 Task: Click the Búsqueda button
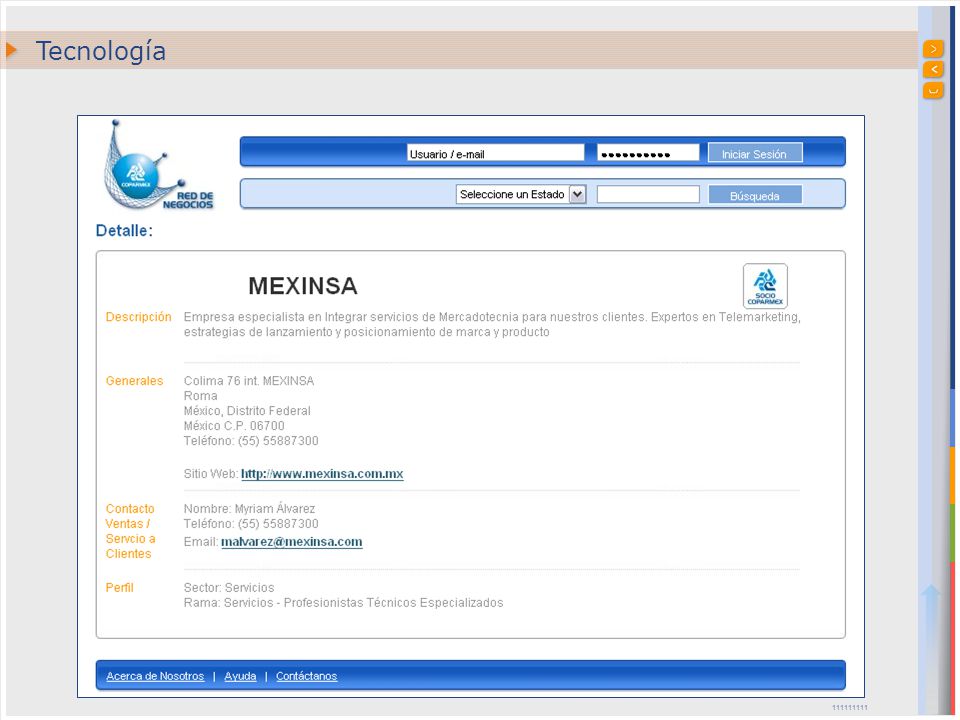click(754, 195)
